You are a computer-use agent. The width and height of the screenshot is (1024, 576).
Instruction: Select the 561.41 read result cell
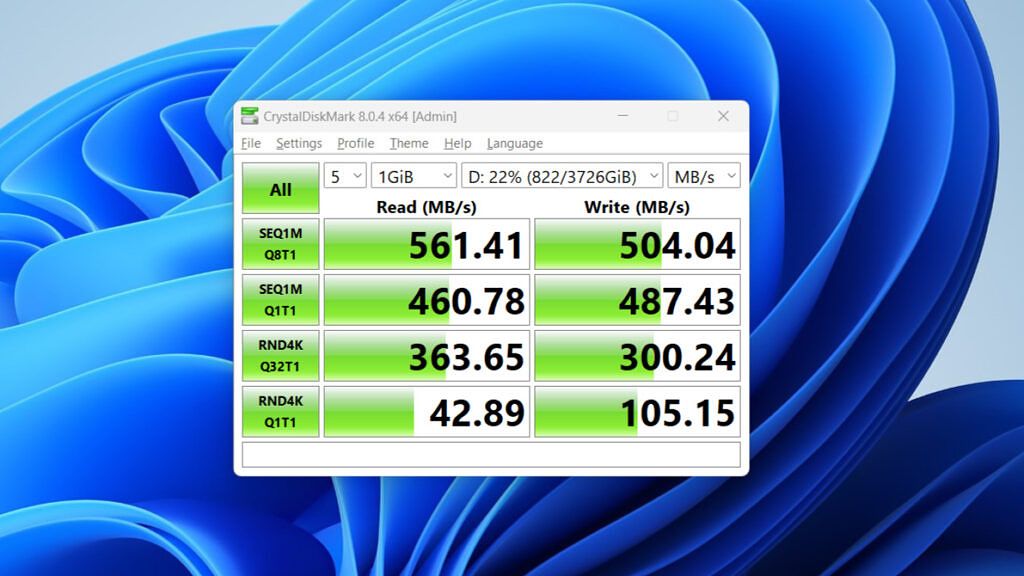click(427, 243)
